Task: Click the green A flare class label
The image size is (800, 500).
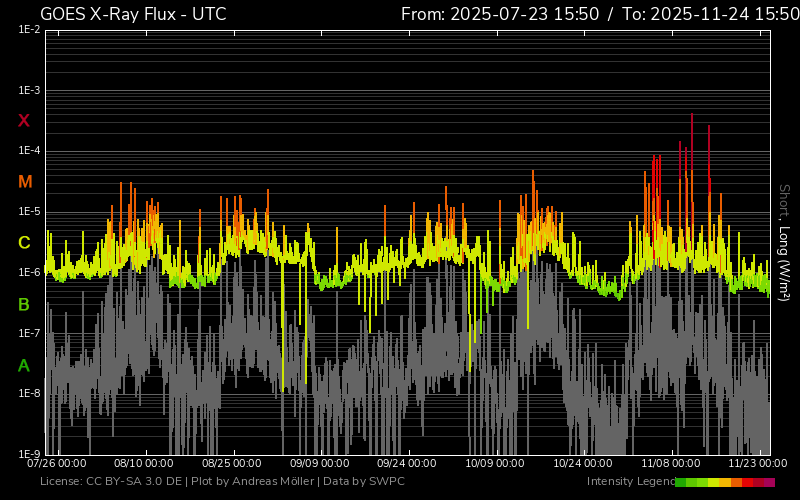Action: point(24,366)
